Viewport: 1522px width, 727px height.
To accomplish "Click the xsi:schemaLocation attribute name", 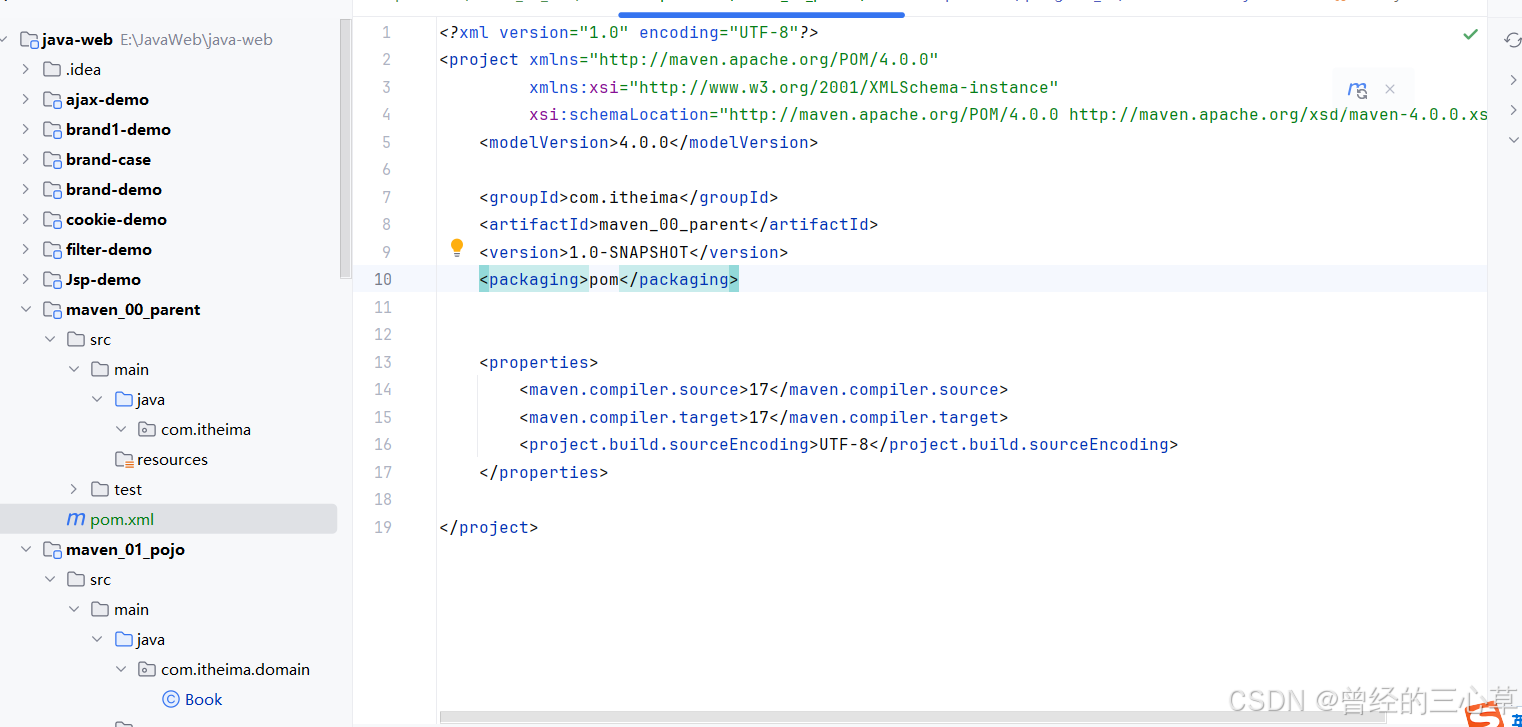I will pos(619,114).
